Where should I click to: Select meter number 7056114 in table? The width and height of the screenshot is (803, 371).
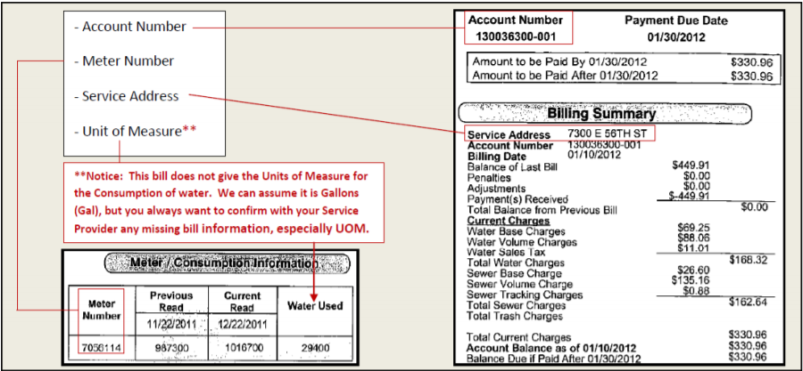coord(101,348)
